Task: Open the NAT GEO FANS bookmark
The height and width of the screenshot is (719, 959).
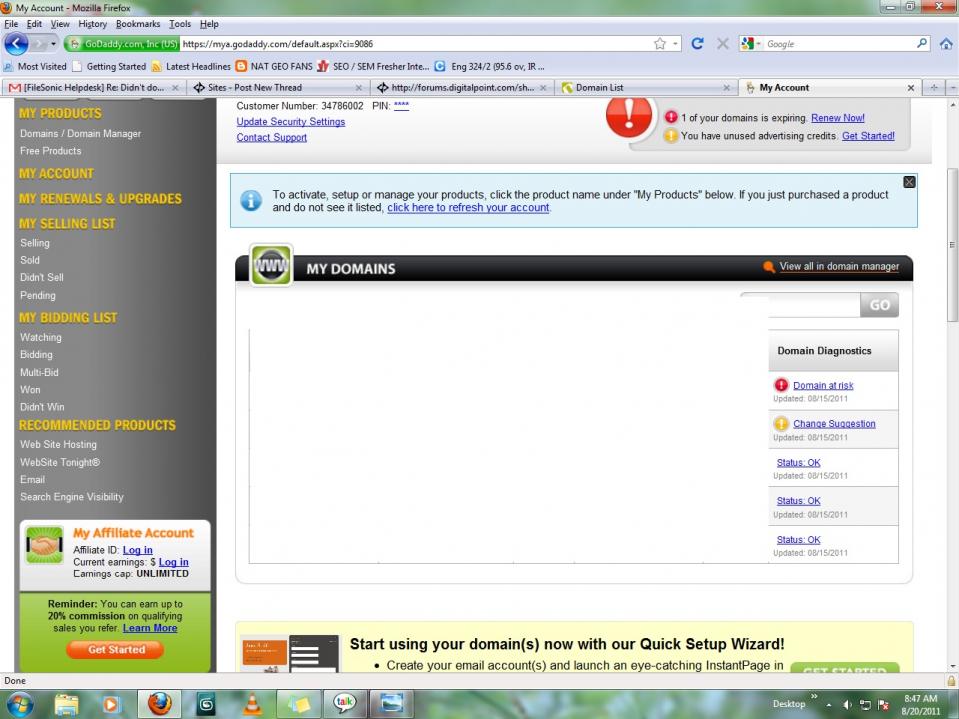Action: click(274, 66)
